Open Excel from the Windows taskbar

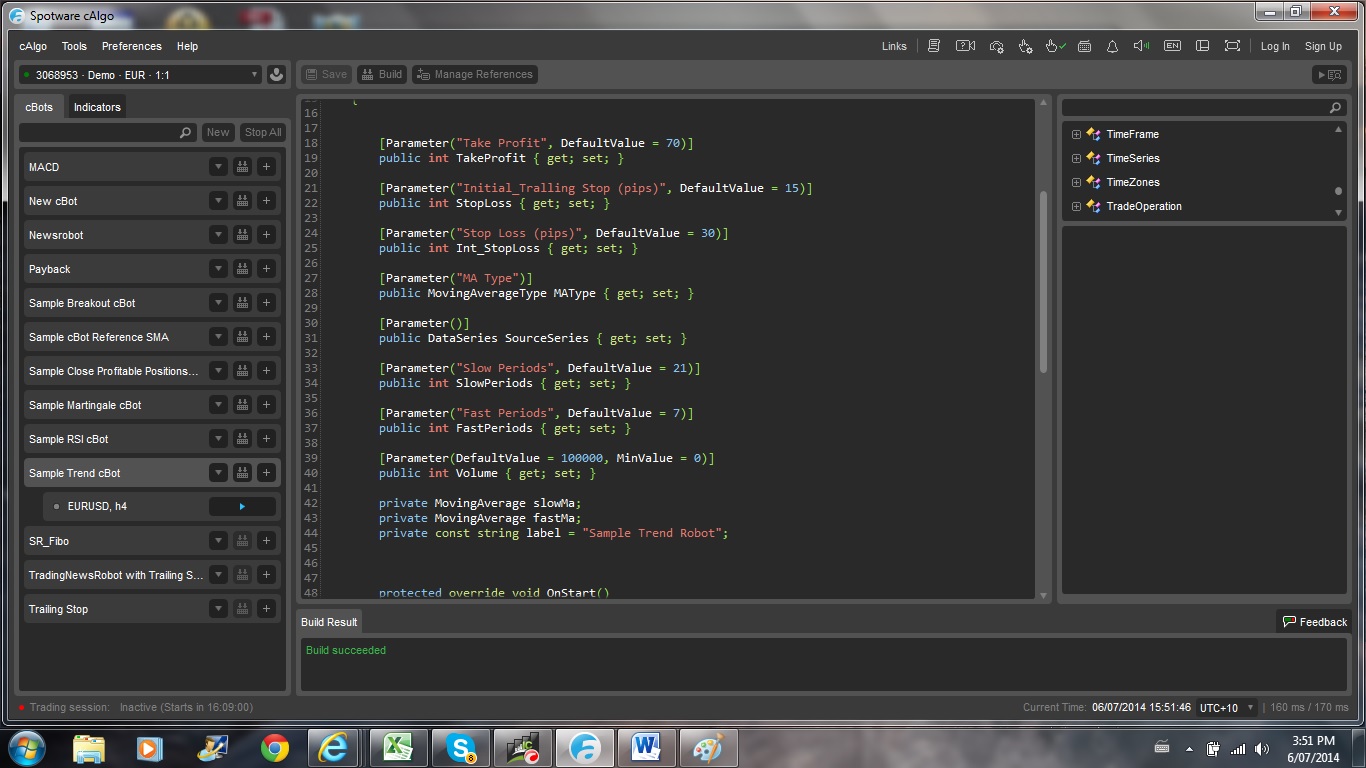pos(398,747)
